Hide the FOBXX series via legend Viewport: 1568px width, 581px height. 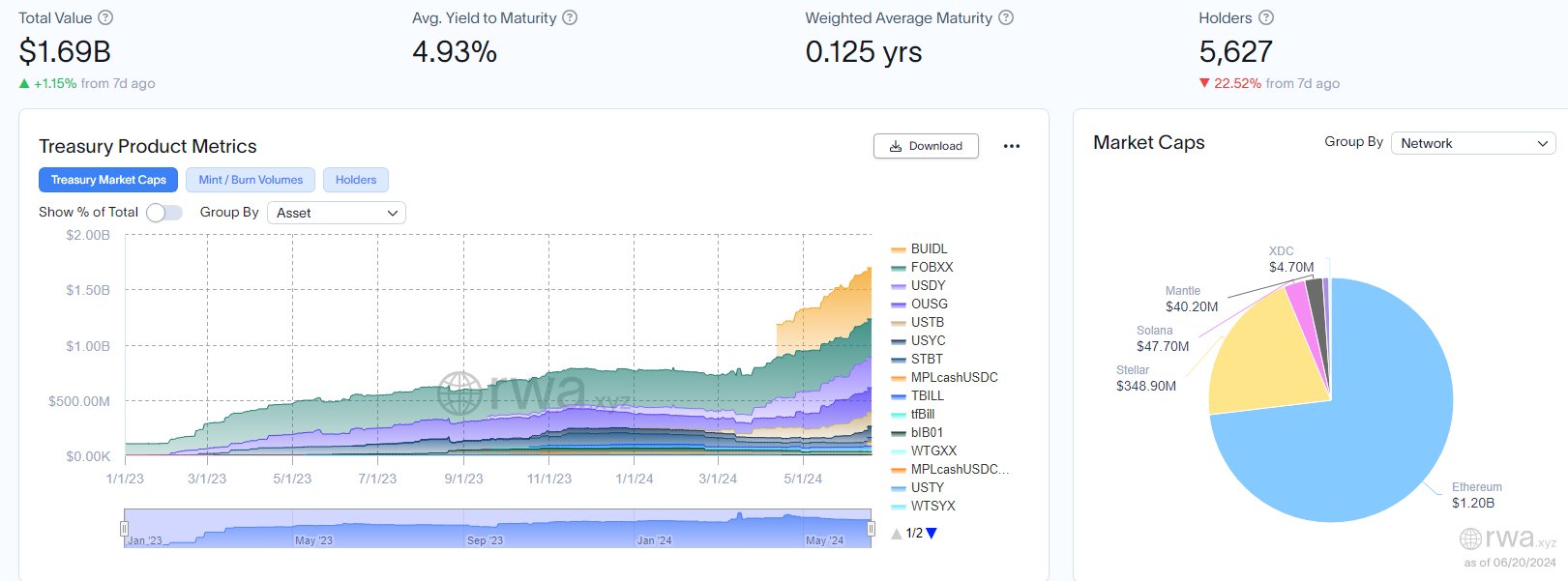(x=932, y=267)
